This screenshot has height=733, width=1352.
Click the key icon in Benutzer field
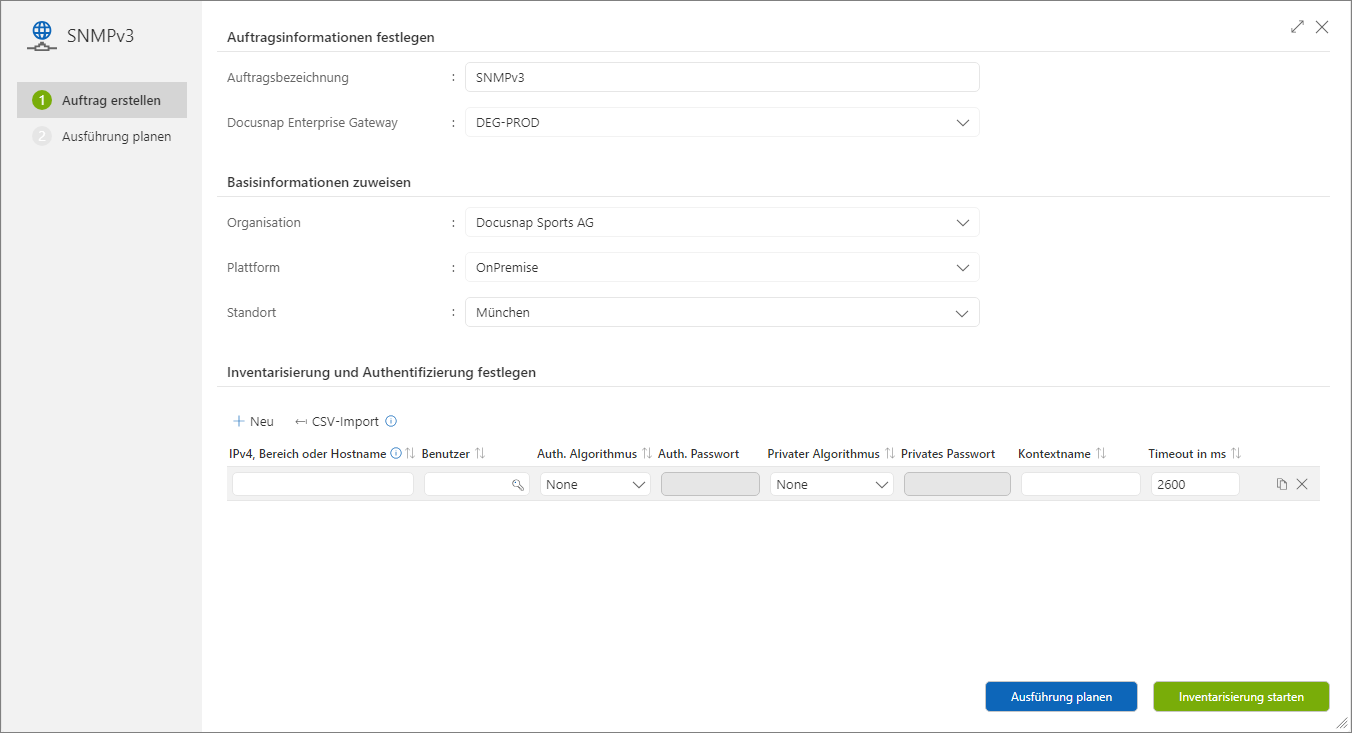coord(518,485)
